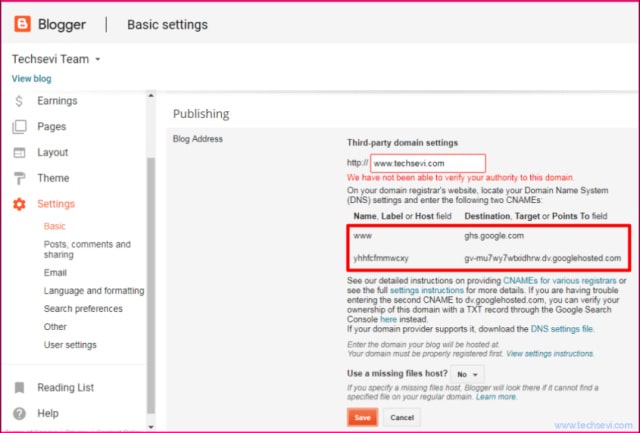Image resolution: width=640 pixels, height=433 pixels.
Task: Click the Settings gear icon
Action: pyautogui.click(x=19, y=204)
